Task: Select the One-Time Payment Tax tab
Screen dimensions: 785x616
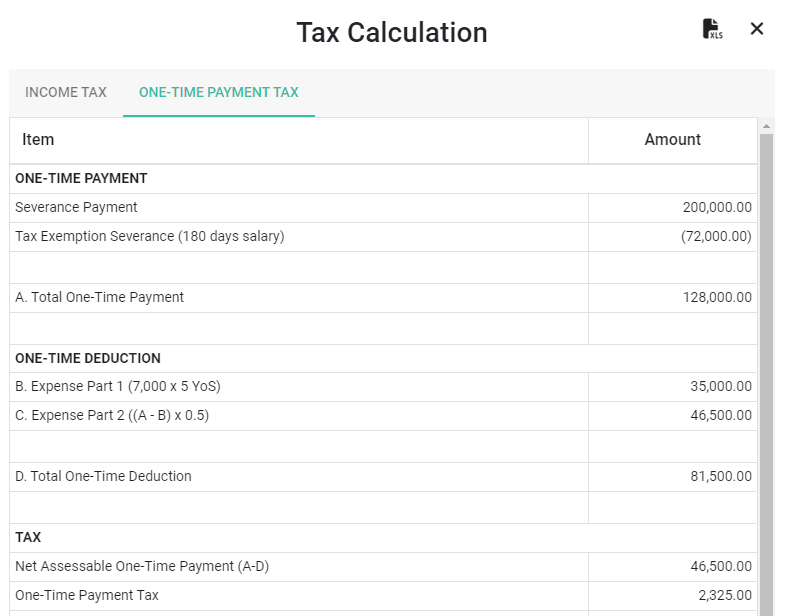Action: pyautogui.click(x=219, y=92)
